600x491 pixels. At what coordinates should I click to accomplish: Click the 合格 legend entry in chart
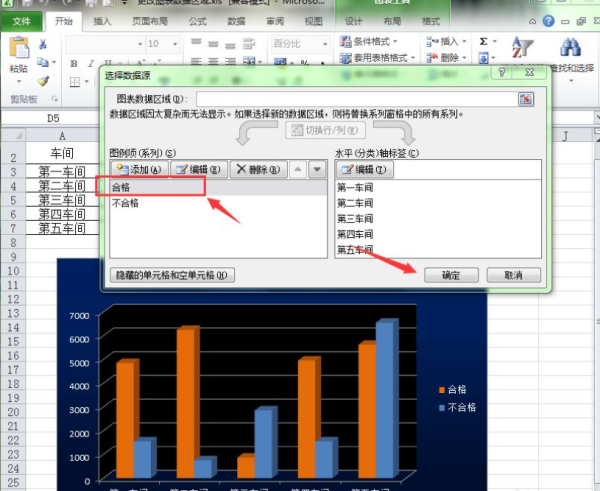453,390
